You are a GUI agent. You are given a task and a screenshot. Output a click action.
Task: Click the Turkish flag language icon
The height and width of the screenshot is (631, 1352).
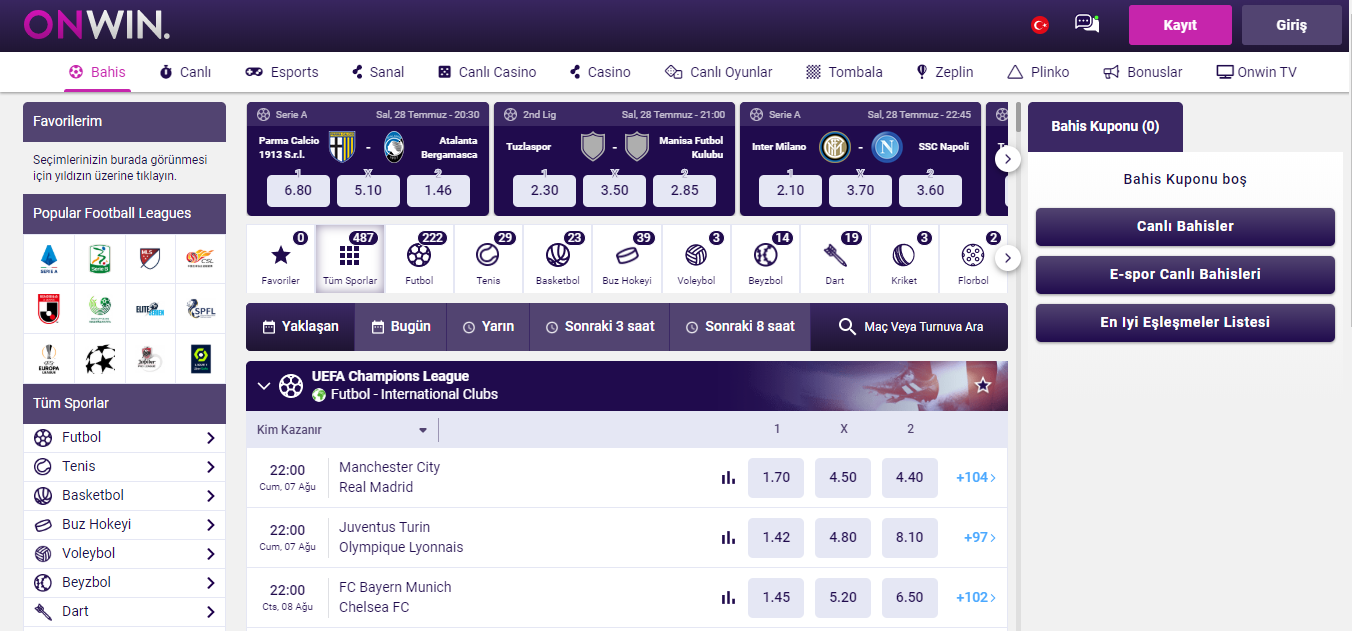point(1040,25)
